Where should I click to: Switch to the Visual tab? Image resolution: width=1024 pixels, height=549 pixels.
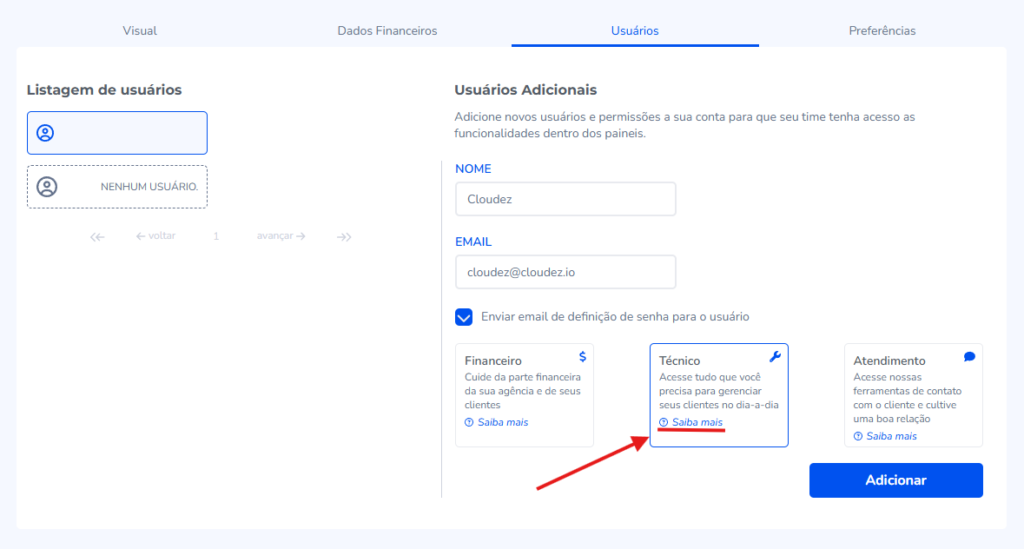point(140,31)
